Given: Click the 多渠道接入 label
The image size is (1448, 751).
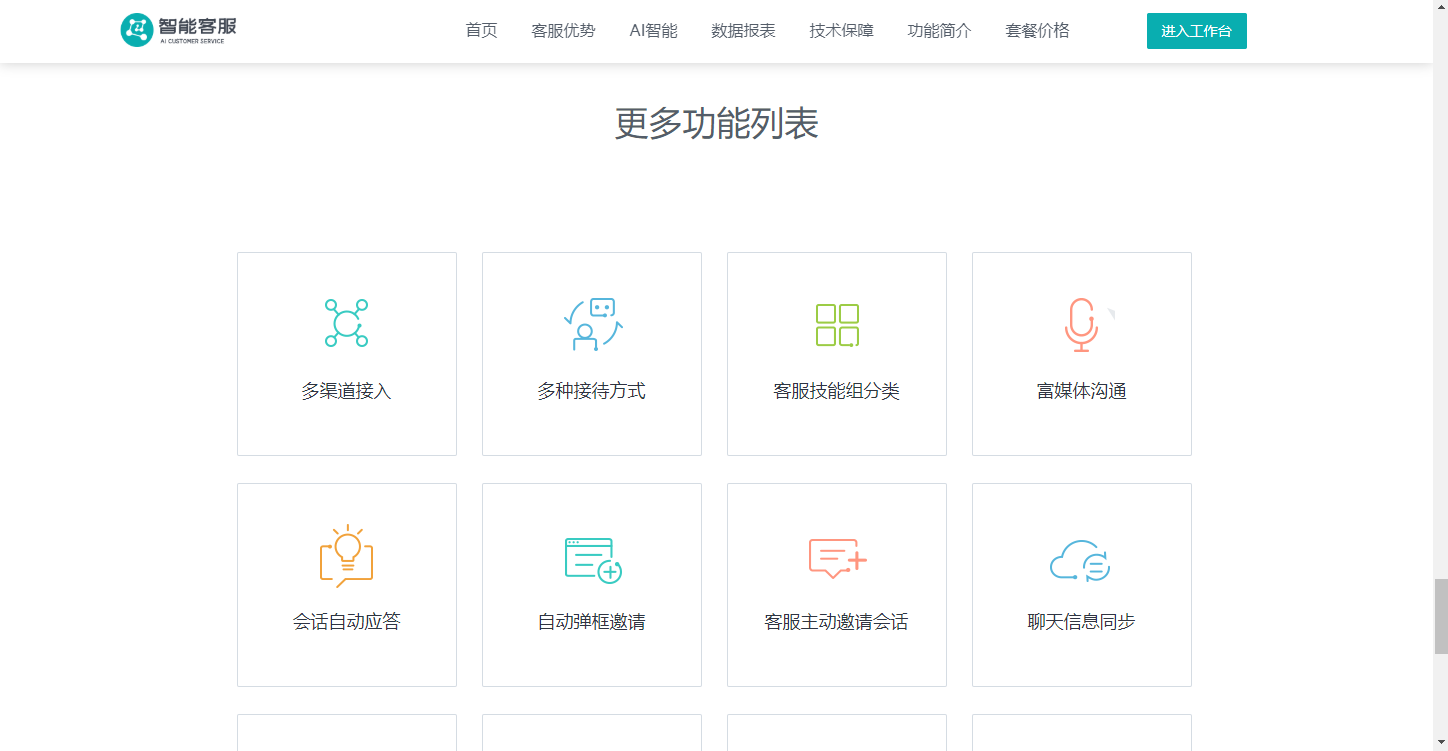Looking at the screenshot, I should [346, 391].
